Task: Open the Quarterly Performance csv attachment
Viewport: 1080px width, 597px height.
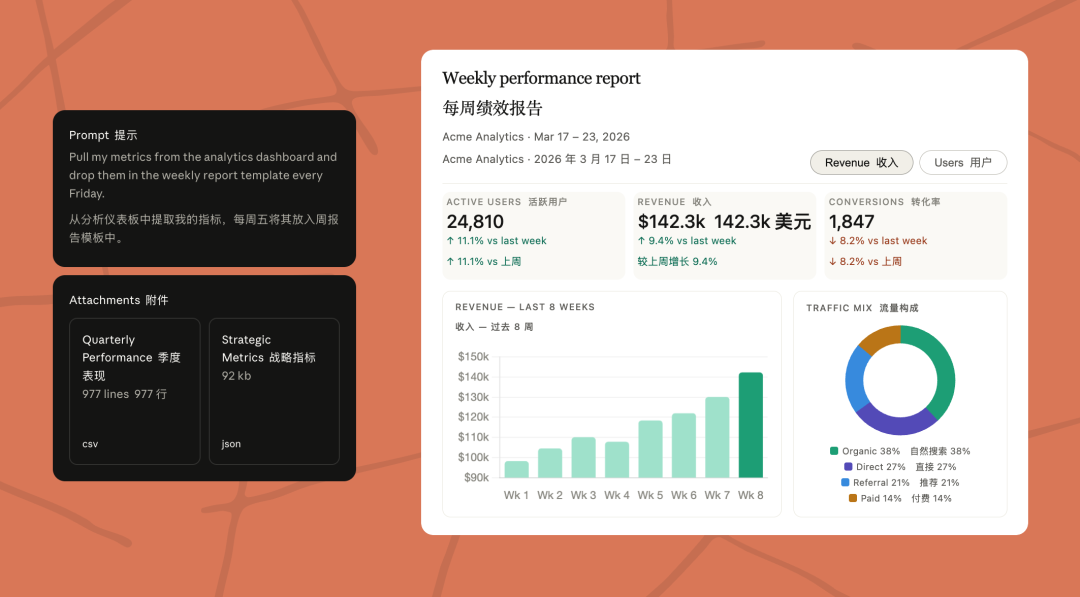Action: click(134, 391)
